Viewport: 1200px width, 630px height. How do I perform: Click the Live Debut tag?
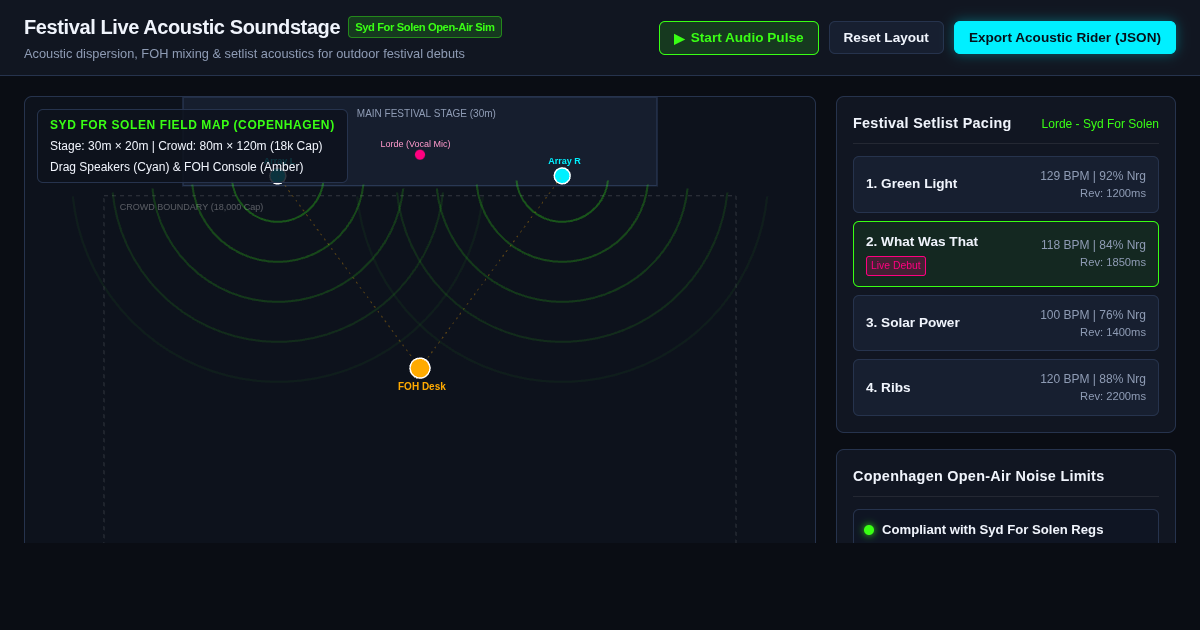click(x=896, y=266)
